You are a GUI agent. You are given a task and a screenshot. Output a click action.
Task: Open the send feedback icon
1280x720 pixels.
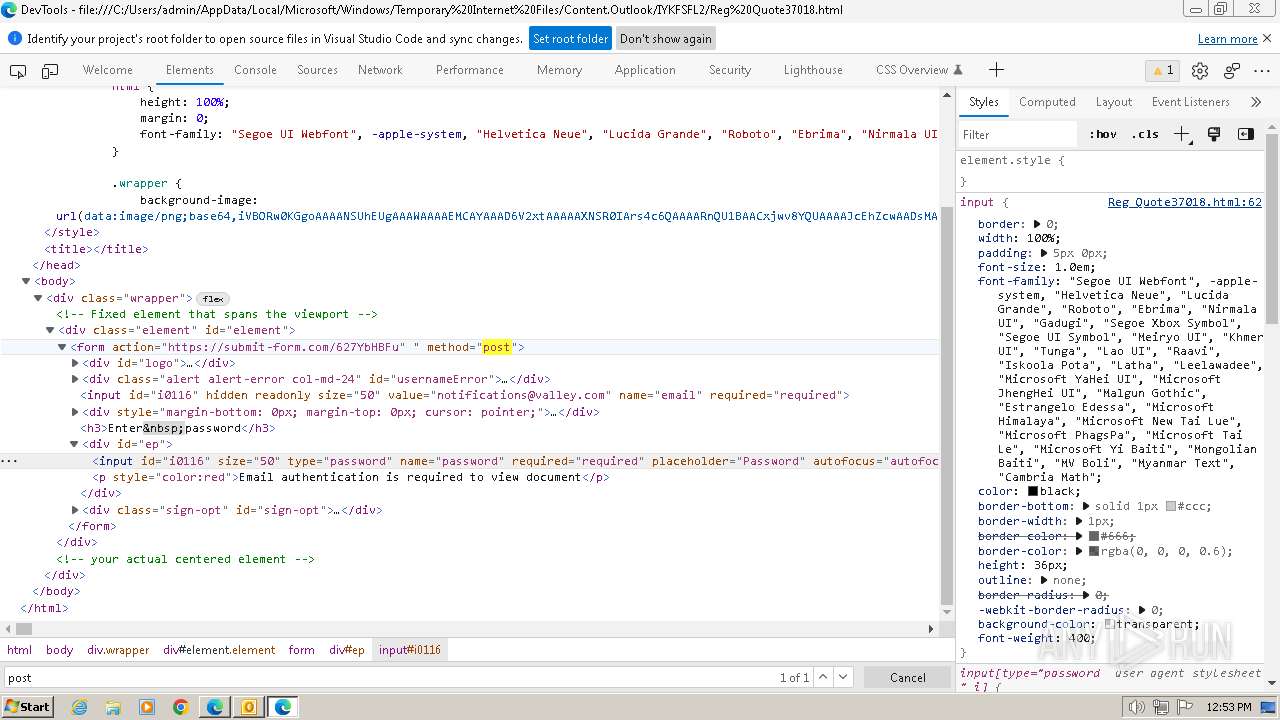pyautogui.click(x=1232, y=70)
